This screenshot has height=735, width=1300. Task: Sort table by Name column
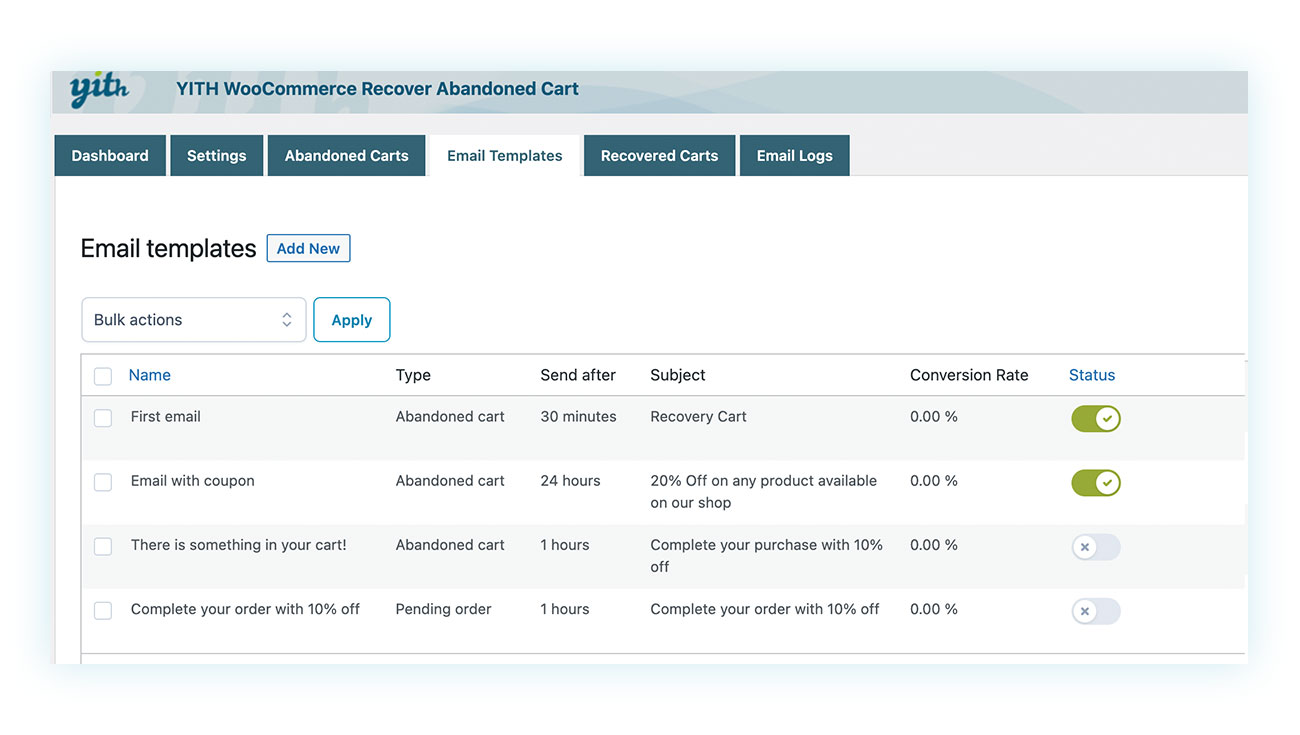pos(150,375)
